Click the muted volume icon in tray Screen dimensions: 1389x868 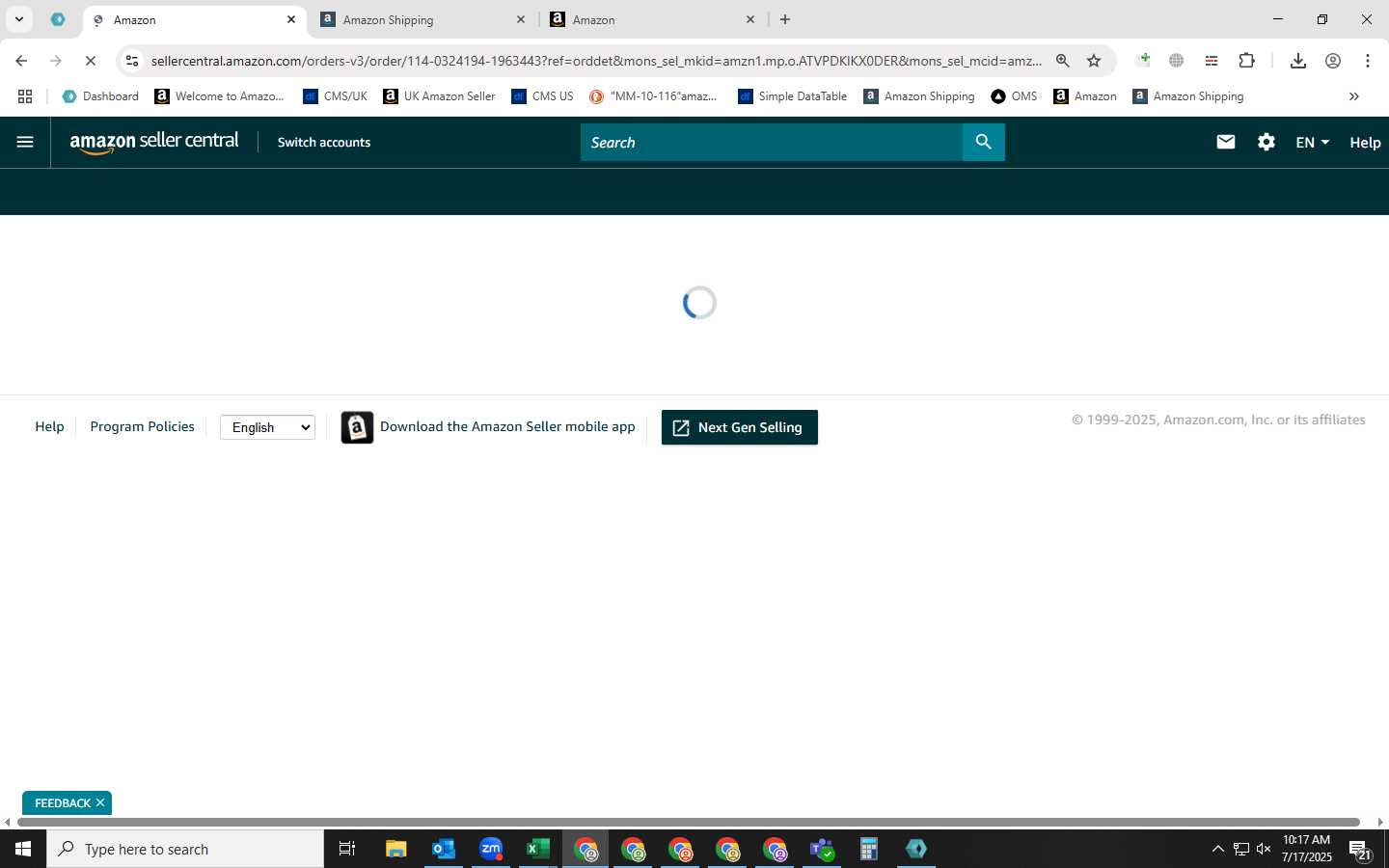[x=1264, y=850]
